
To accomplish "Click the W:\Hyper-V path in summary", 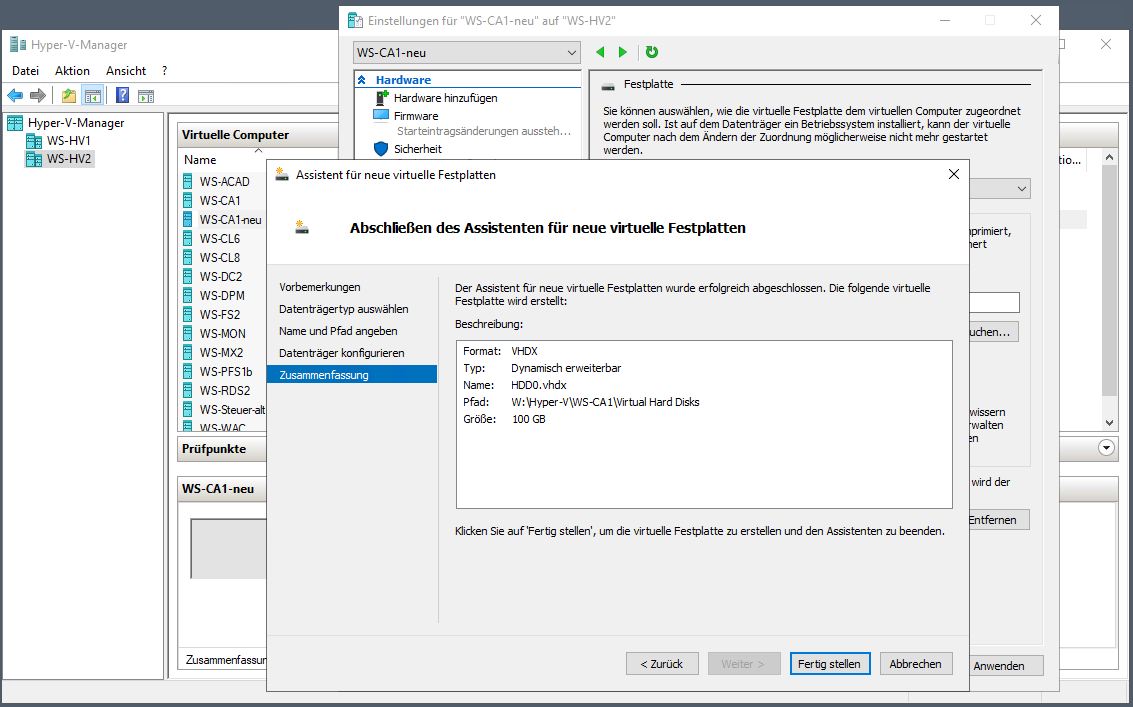I will tap(605, 402).
